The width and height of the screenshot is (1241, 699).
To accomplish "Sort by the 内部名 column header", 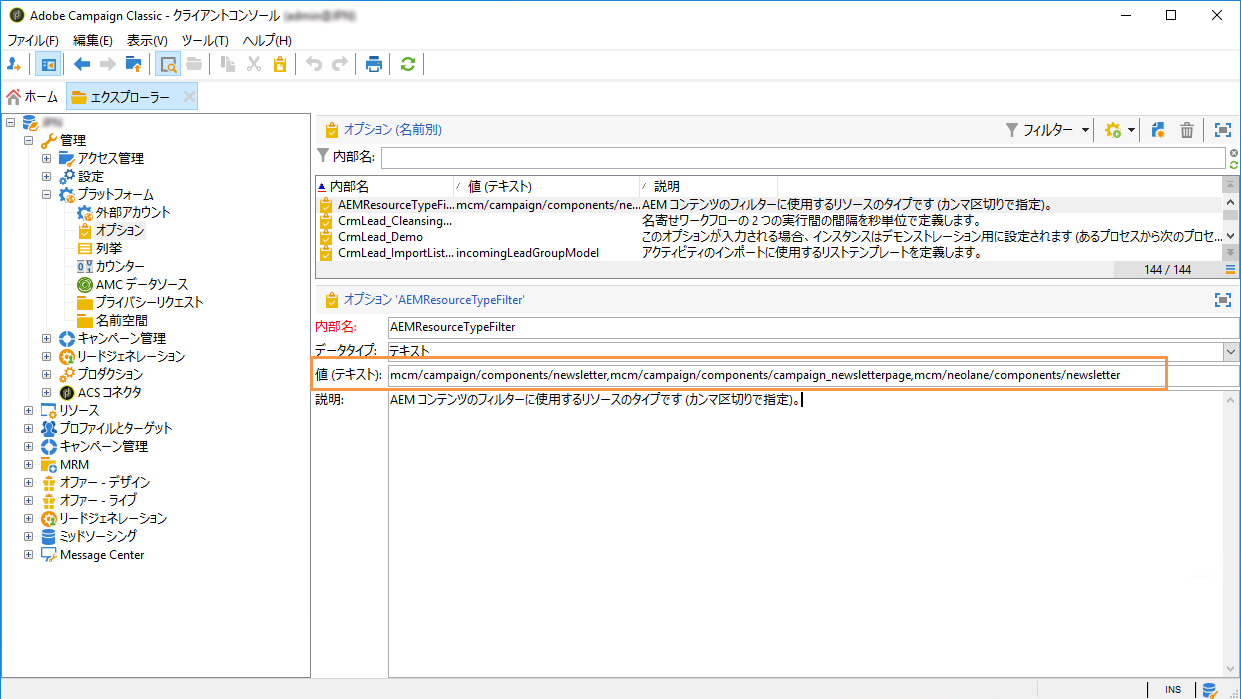I will point(384,186).
